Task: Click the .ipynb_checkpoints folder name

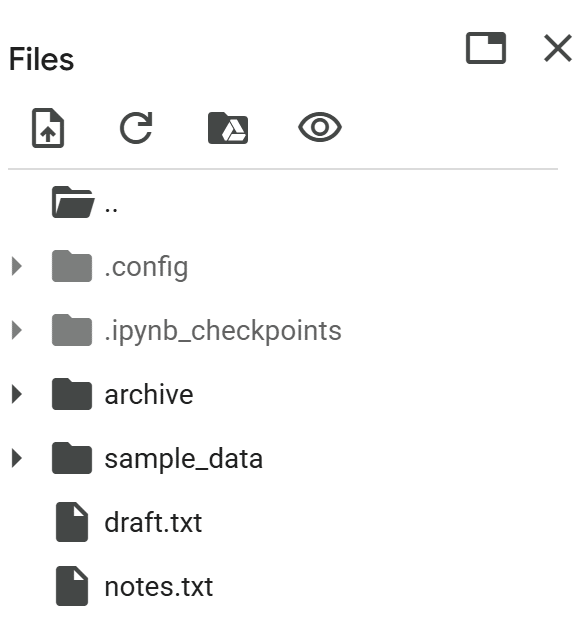Action: tap(223, 331)
